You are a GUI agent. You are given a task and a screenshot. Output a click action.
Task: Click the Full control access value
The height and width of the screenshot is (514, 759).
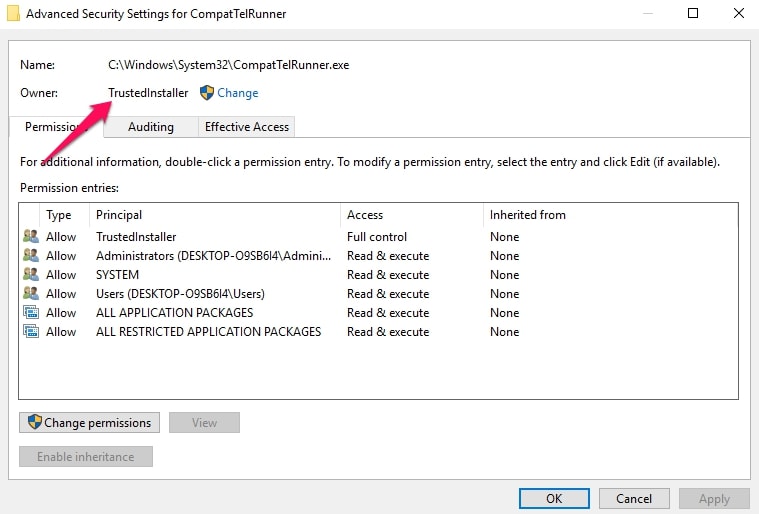pos(377,237)
